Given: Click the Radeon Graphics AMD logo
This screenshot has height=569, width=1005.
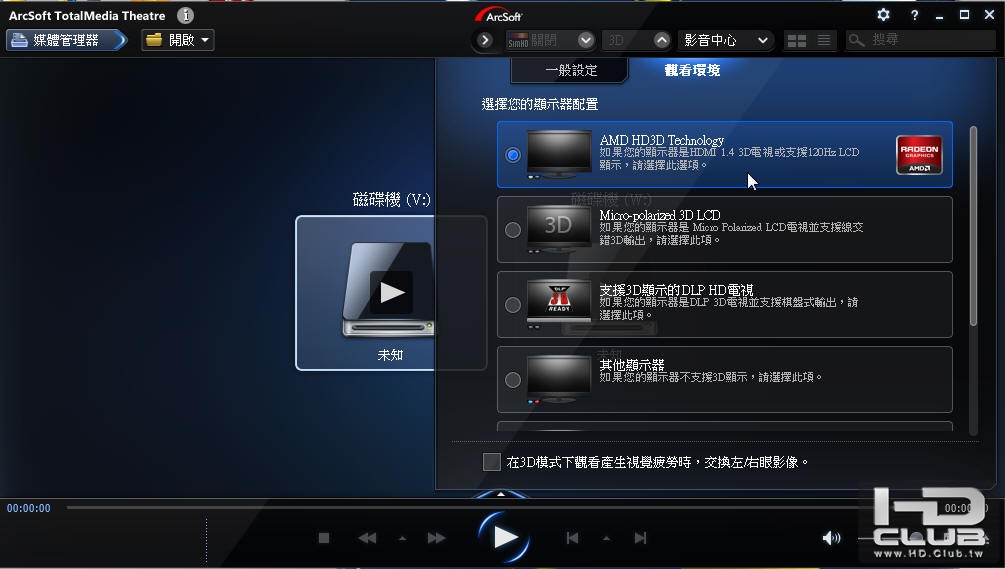Looking at the screenshot, I should [919, 154].
